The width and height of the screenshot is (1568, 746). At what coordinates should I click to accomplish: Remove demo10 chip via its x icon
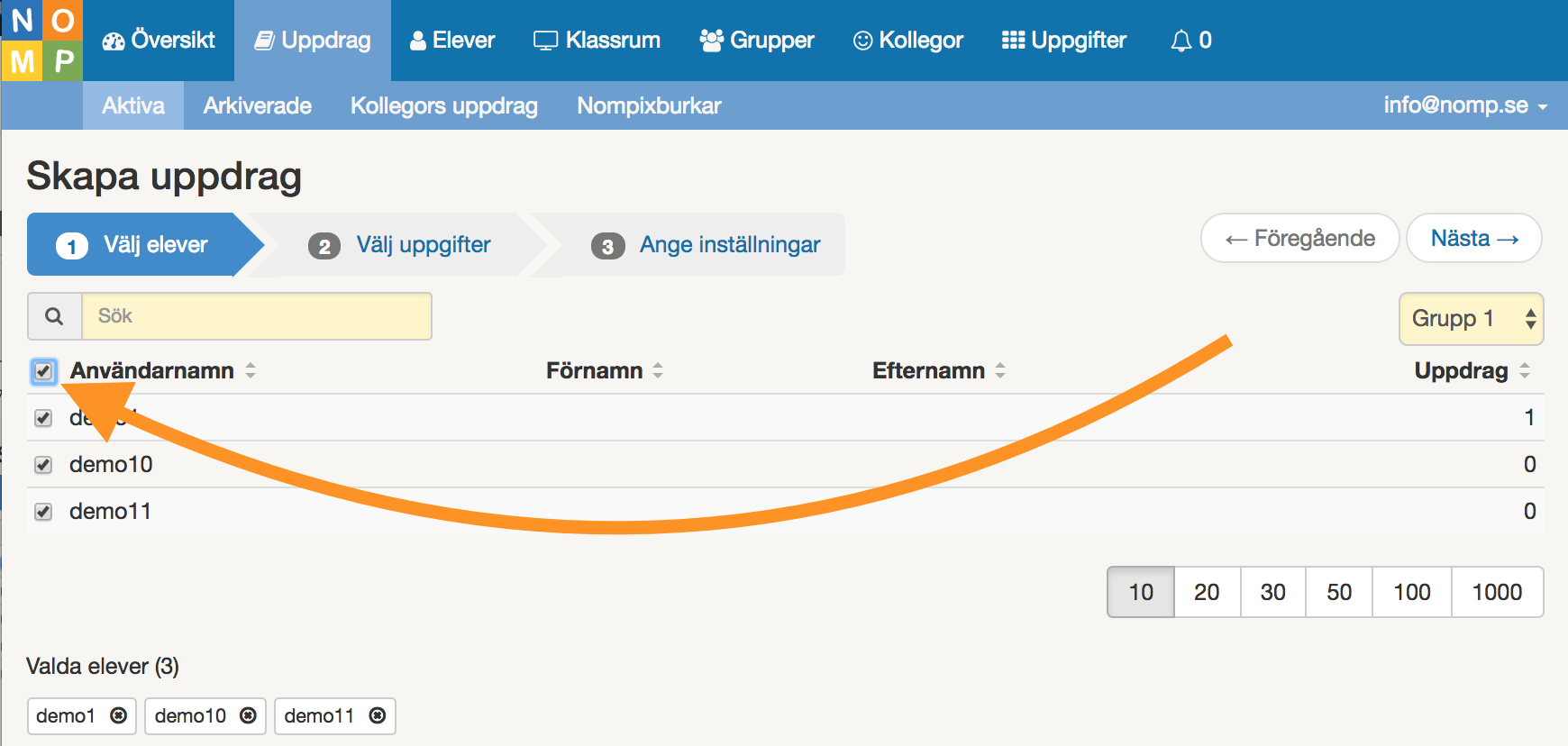(248, 715)
